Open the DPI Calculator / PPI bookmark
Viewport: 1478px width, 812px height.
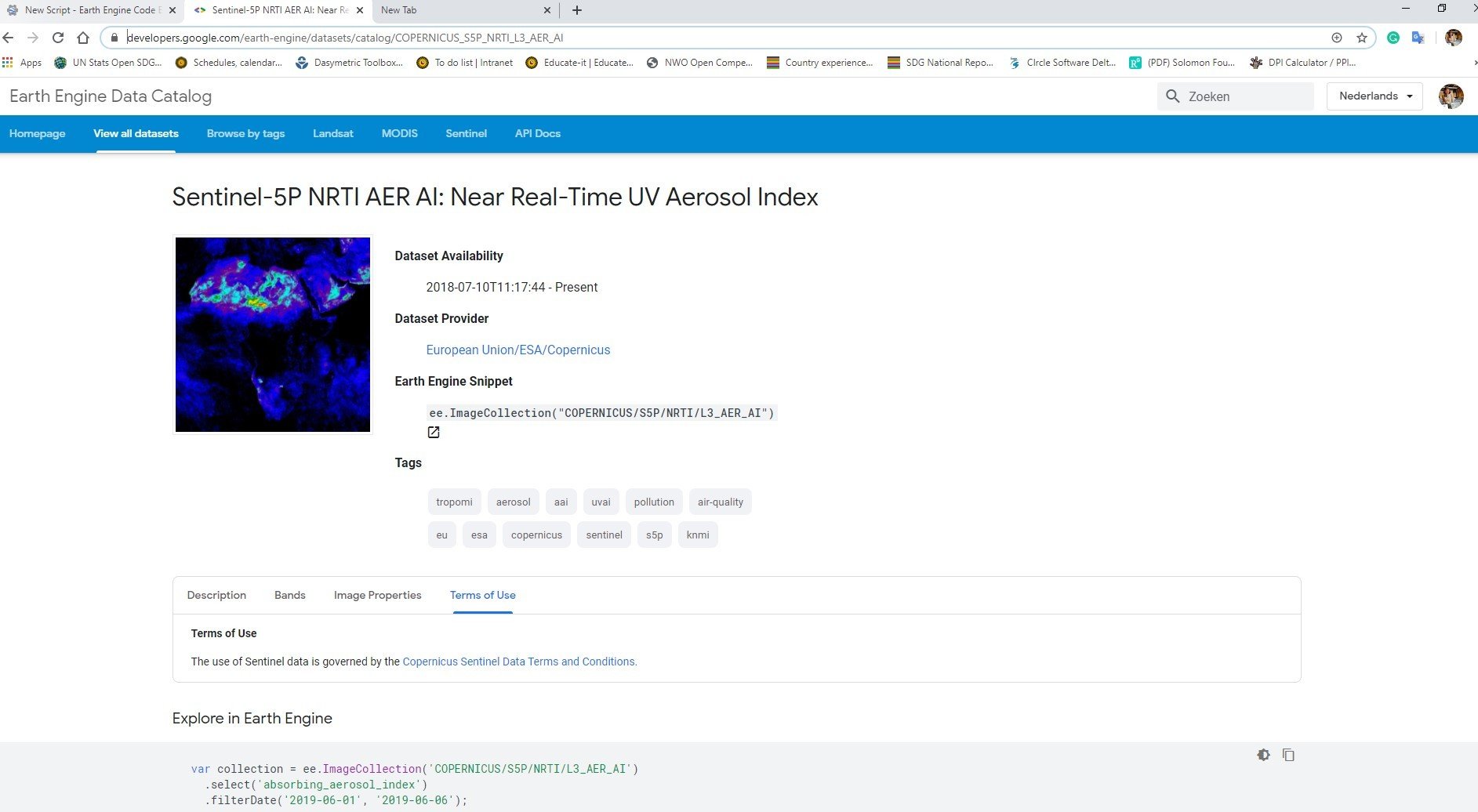click(x=1302, y=63)
